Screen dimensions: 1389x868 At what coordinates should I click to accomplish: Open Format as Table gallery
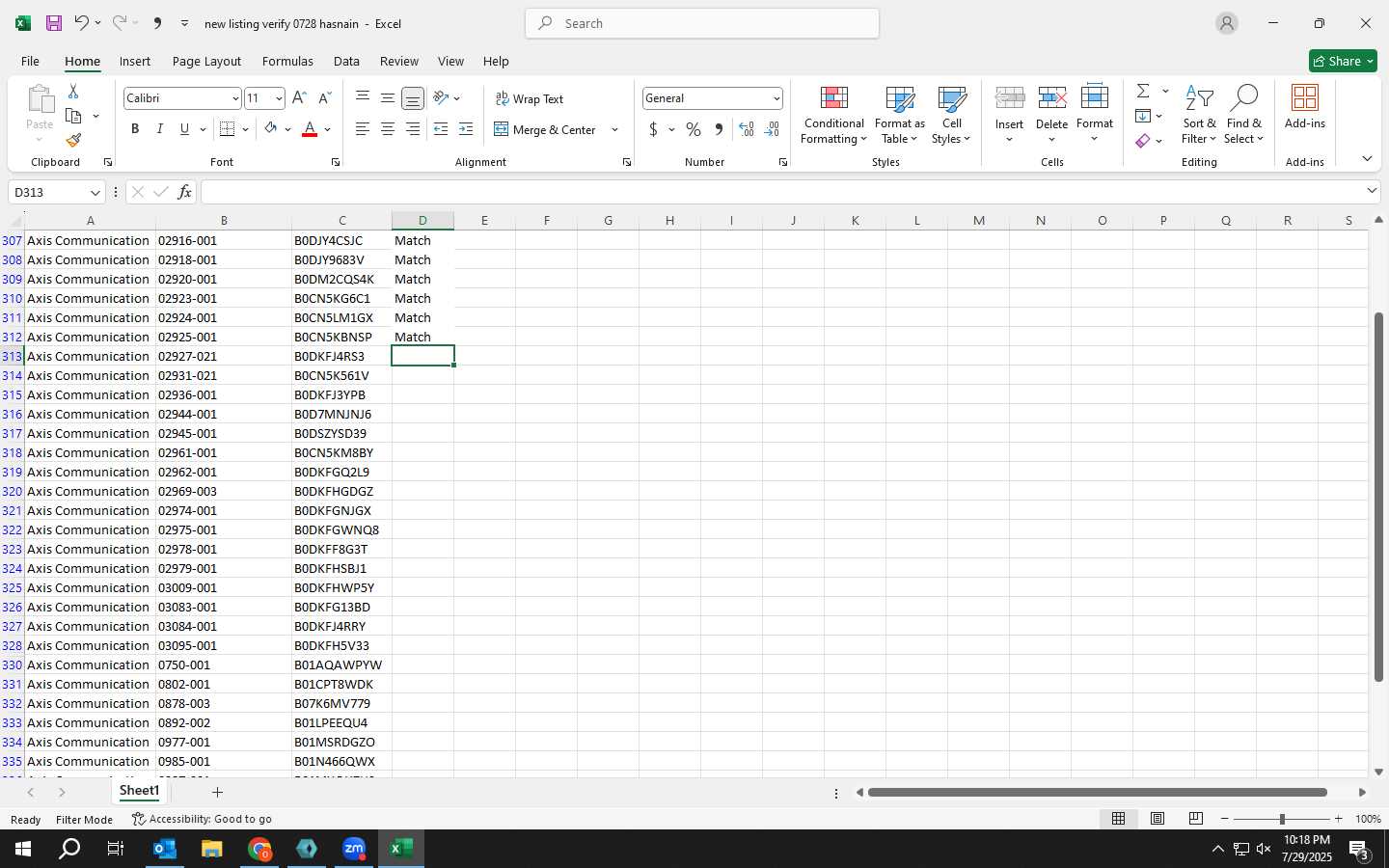tap(899, 115)
